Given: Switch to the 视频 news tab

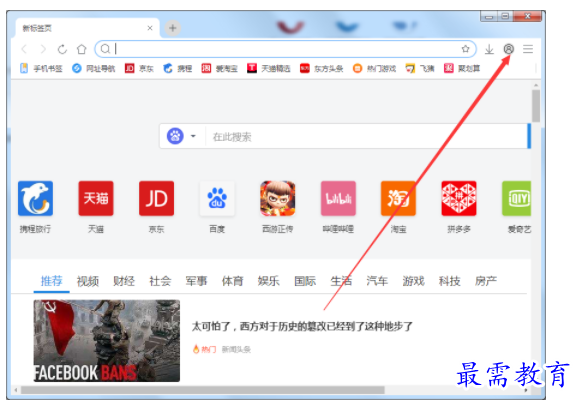Looking at the screenshot, I should 88,281.
